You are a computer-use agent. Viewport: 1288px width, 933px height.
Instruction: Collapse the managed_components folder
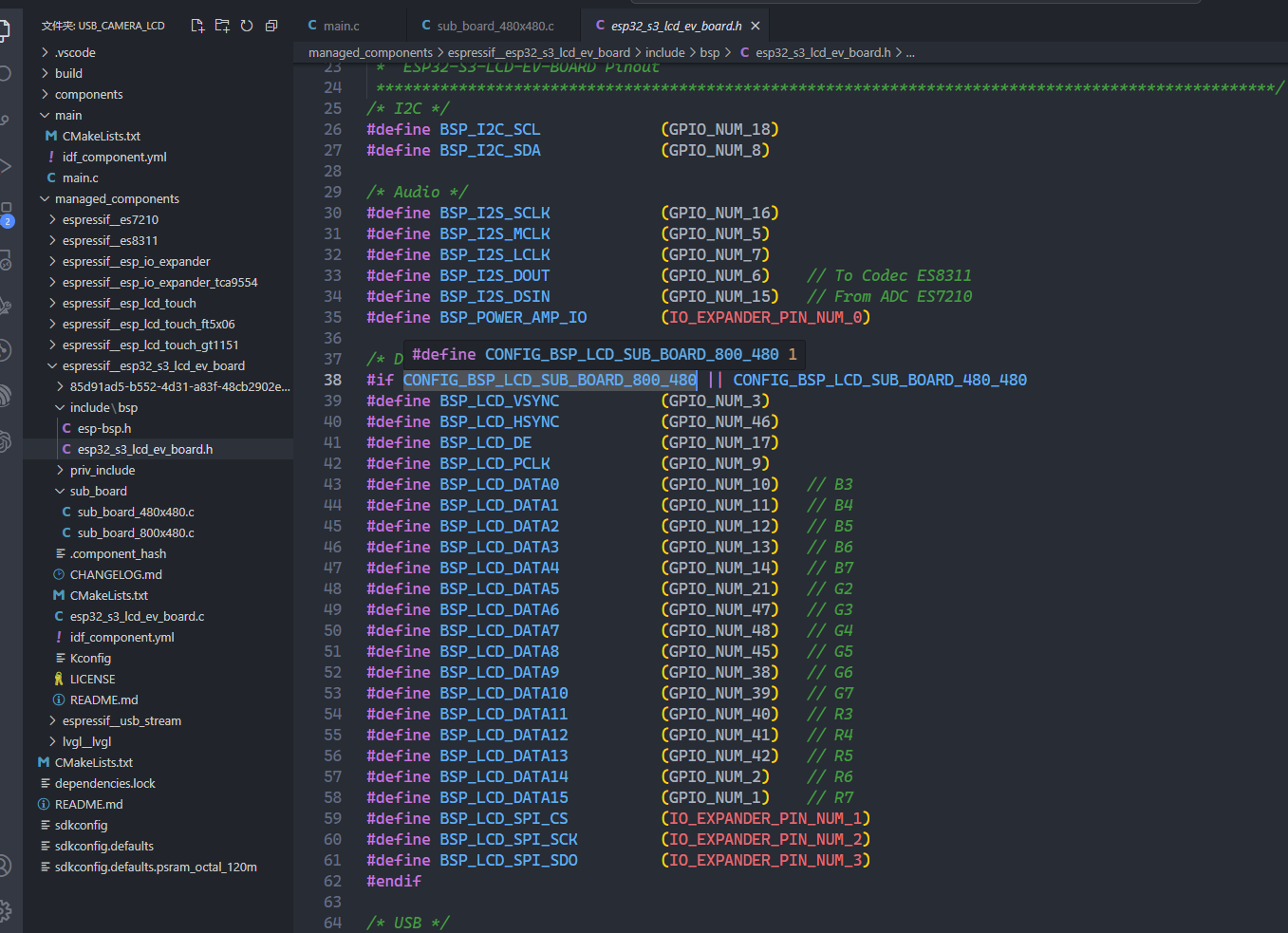(45, 198)
